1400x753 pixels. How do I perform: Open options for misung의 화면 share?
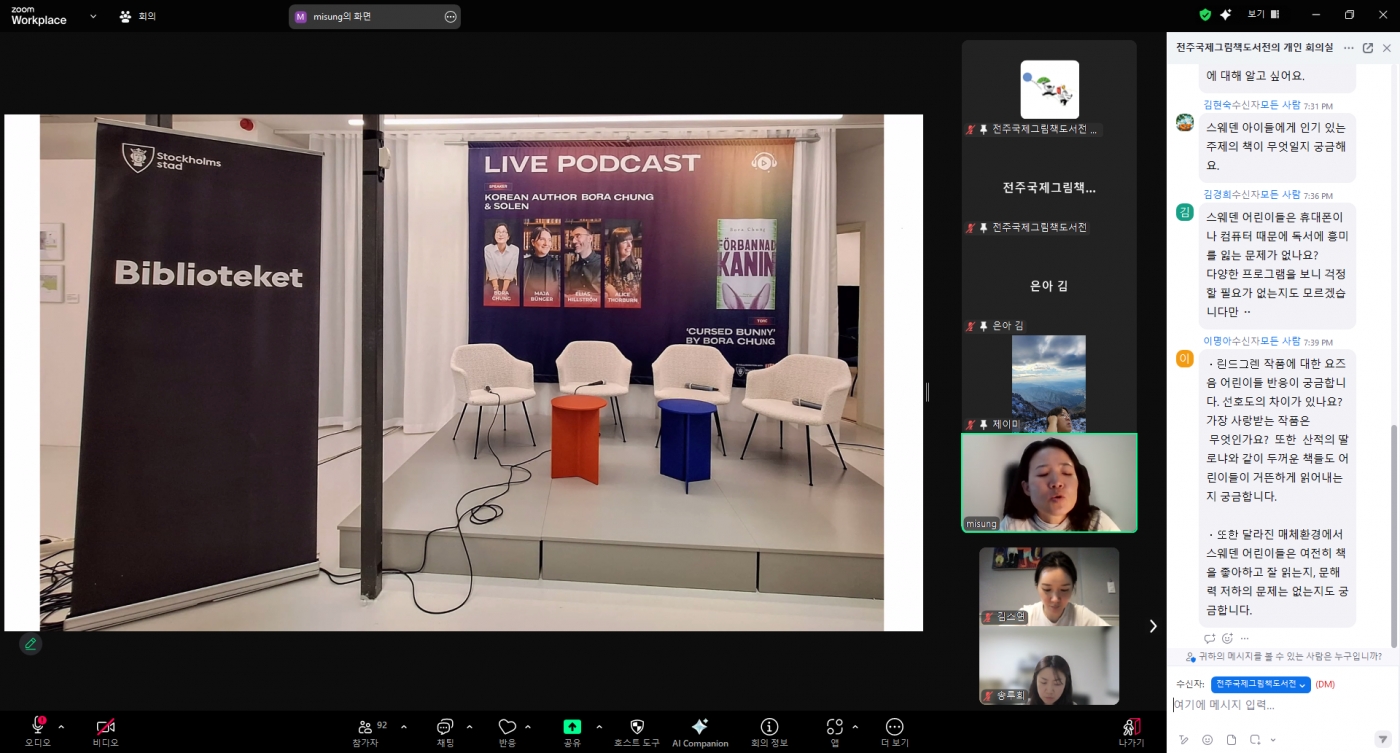pyautogui.click(x=450, y=16)
